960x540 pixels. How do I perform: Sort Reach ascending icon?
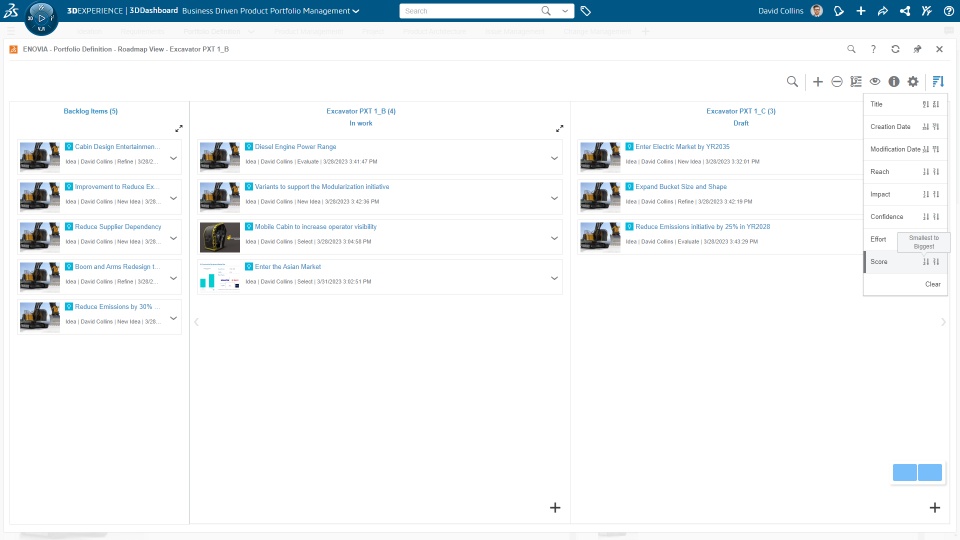coord(926,172)
